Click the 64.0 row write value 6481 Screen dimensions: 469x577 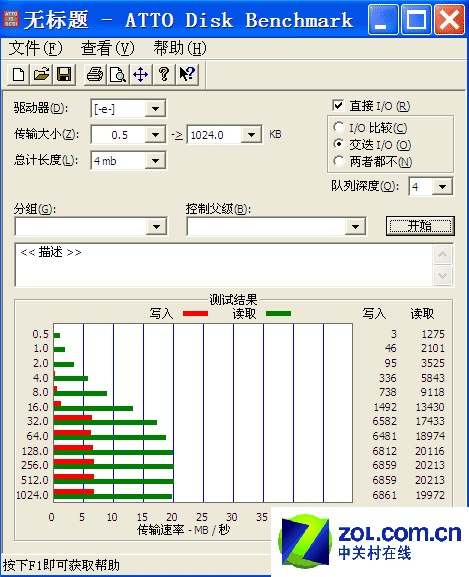[384, 436]
